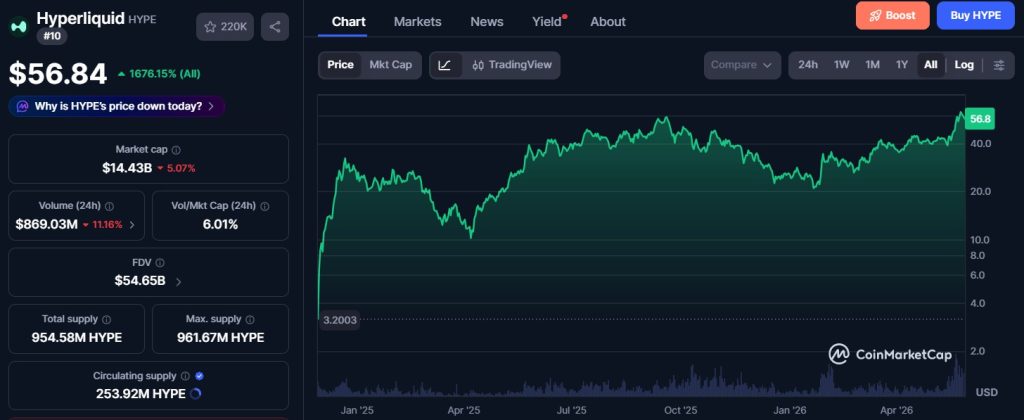
Task: Click the Jul '25 axis label
Action: pos(571,411)
